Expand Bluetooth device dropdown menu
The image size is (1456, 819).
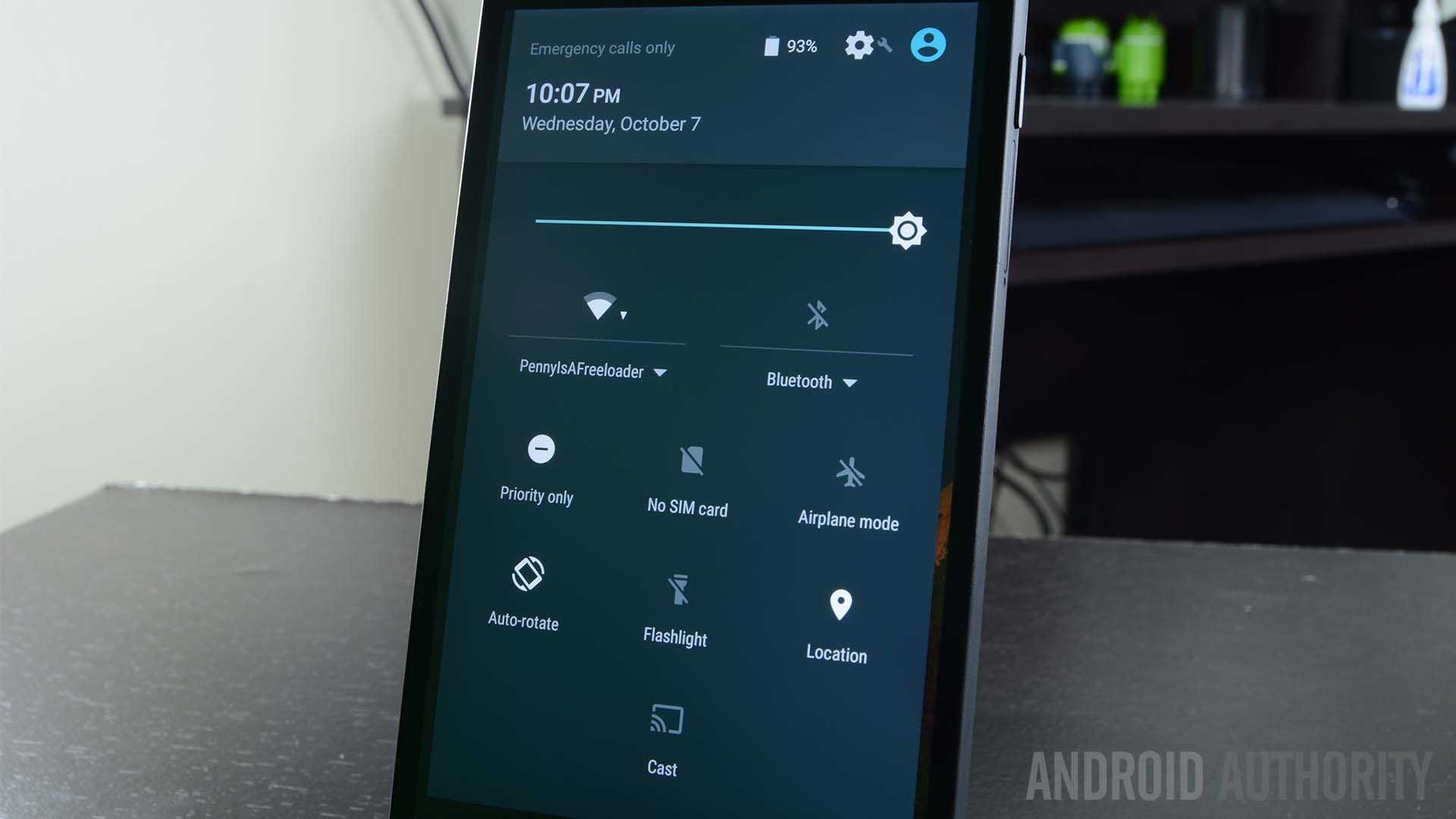pyautogui.click(x=852, y=381)
